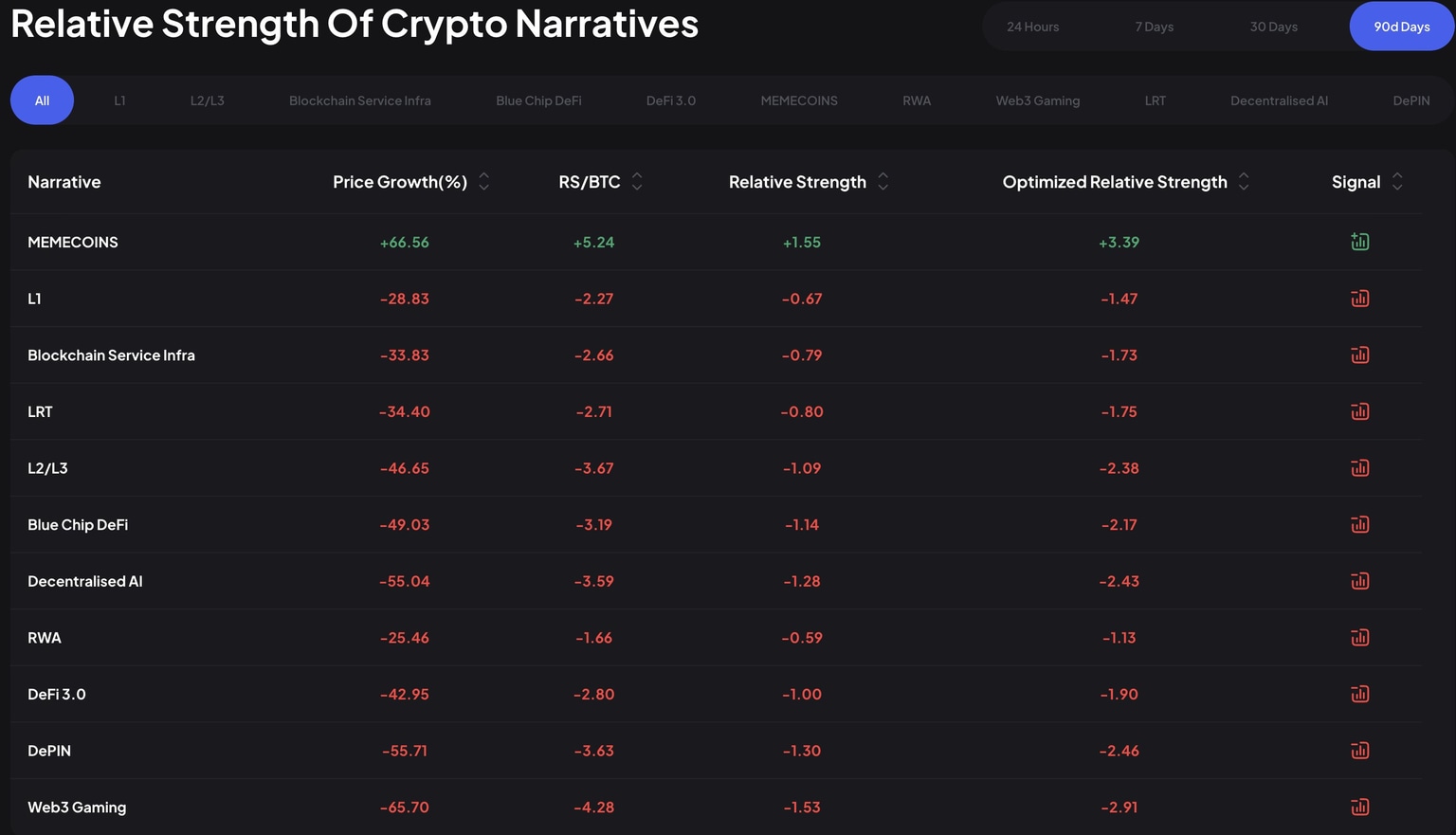
Task: Choose the 30 Days timeframe
Action: point(1273,27)
